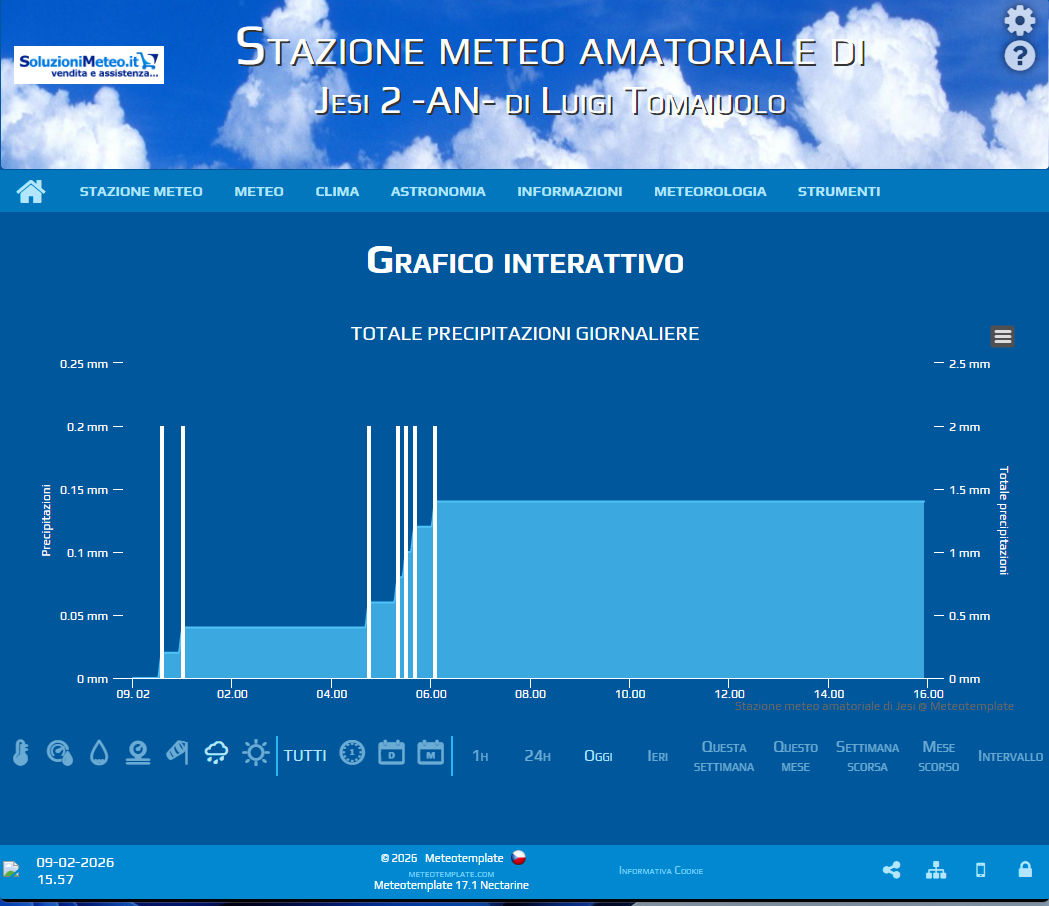This screenshot has width=1049, height=906.
Task: Select the pressure gauge icon
Action: (x=59, y=753)
